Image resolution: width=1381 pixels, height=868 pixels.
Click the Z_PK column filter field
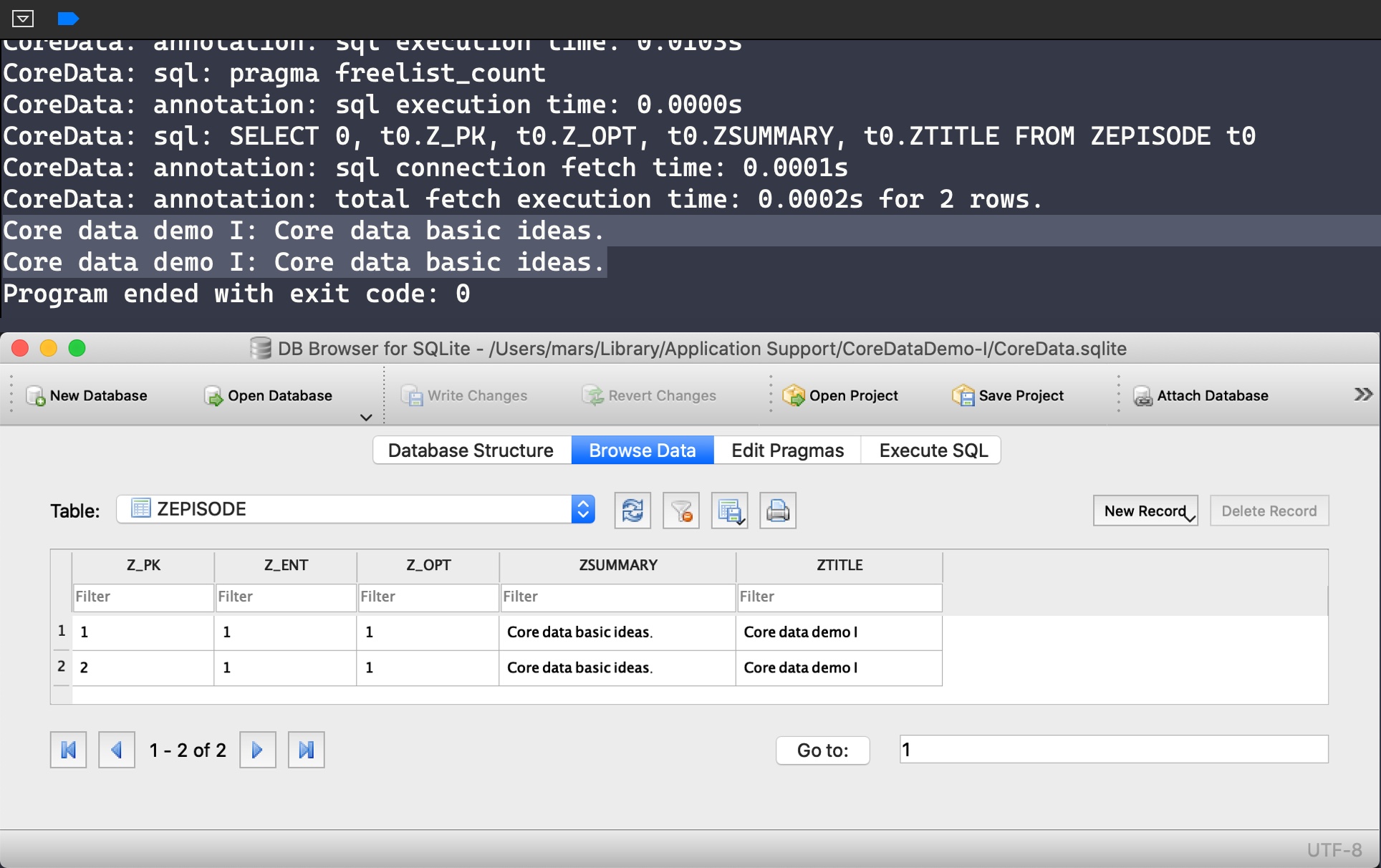click(143, 597)
